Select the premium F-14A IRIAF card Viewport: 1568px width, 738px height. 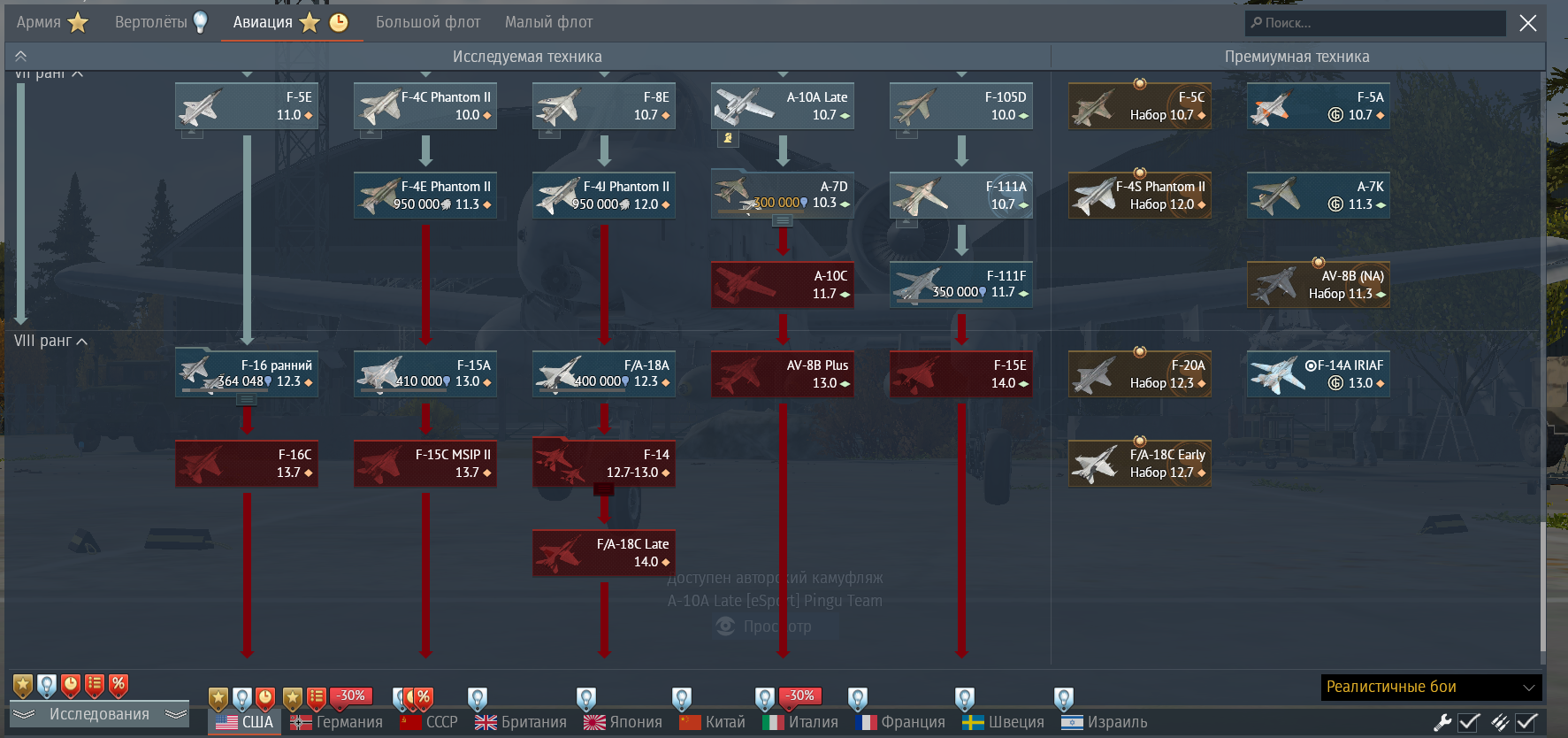coord(1319,374)
